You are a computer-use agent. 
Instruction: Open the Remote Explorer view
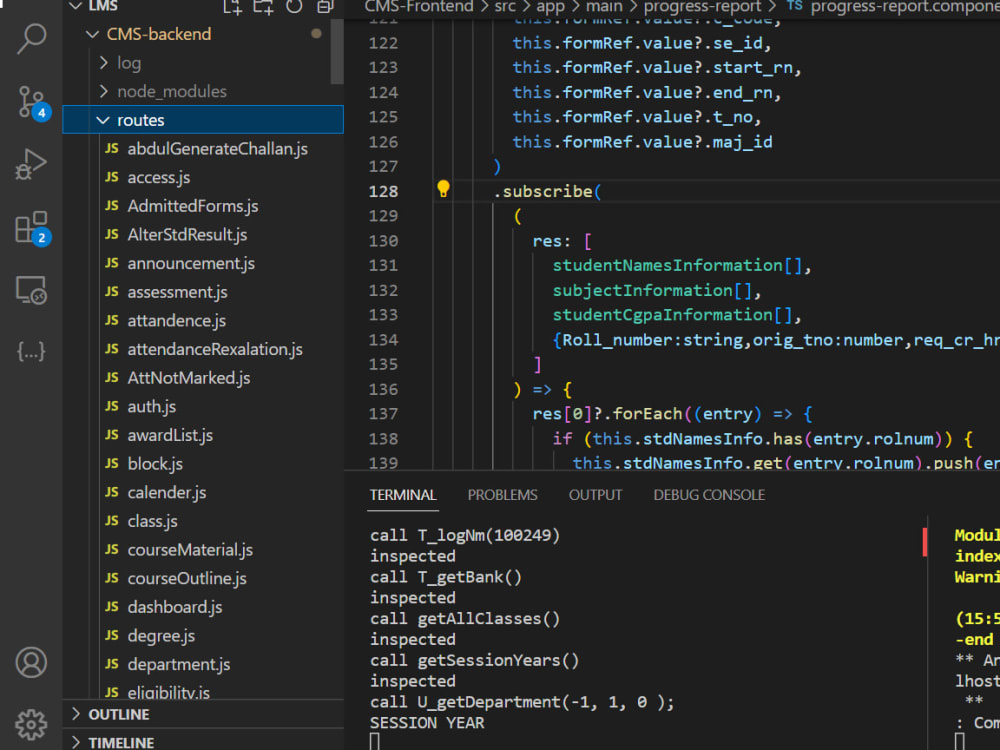(x=29, y=290)
